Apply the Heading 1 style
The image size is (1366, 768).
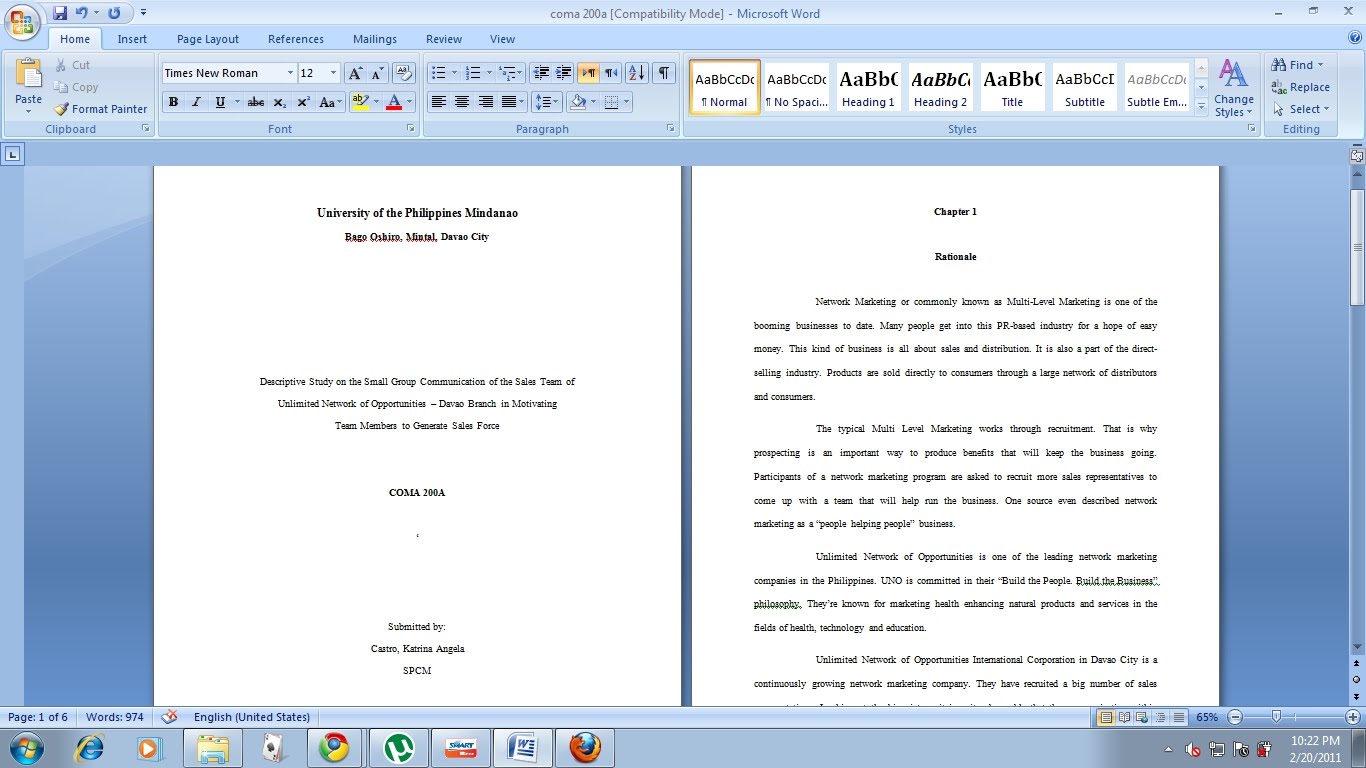pos(868,87)
